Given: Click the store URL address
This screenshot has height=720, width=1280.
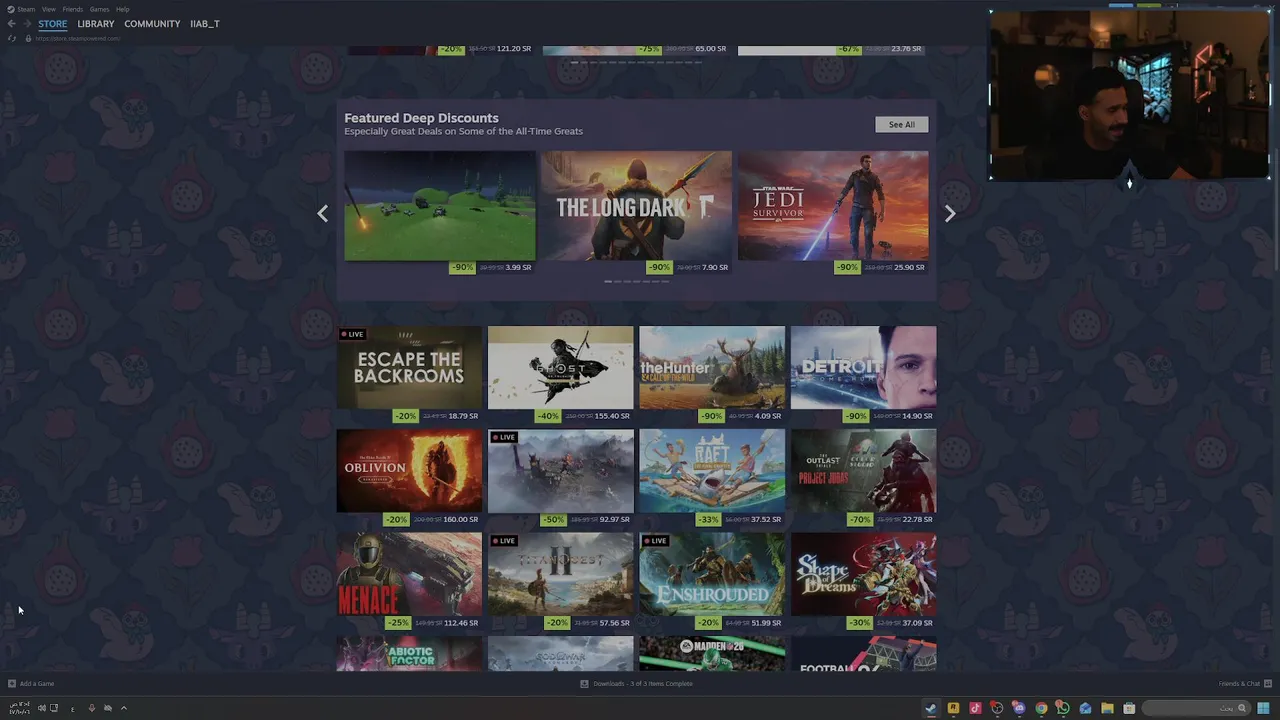Looking at the screenshot, I should pos(78,38).
